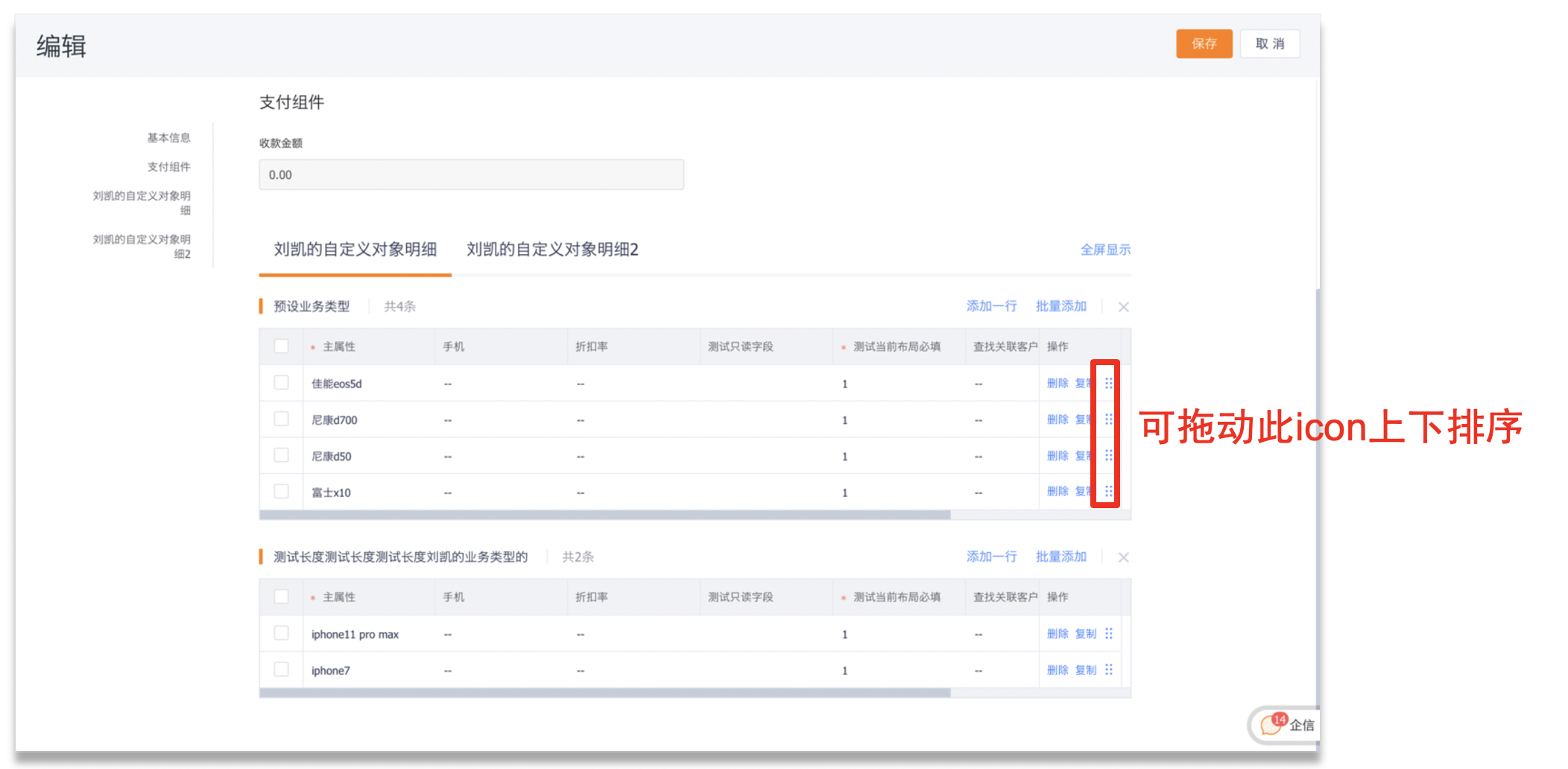
Task: Toggle select-all checkbox in 预设业务类型 table header
Action: pos(281,346)
